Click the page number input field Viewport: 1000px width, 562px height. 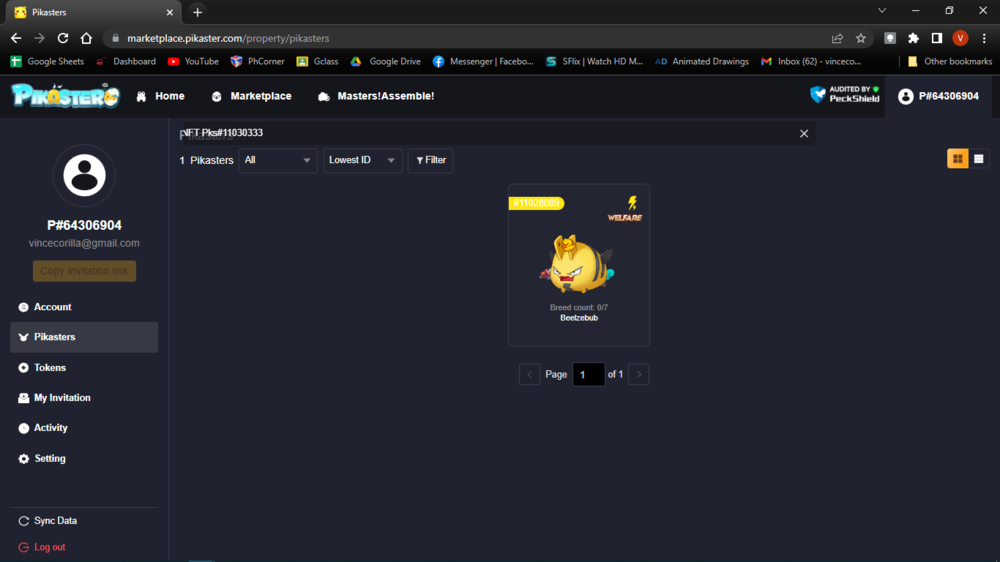[x=588, y=375]
